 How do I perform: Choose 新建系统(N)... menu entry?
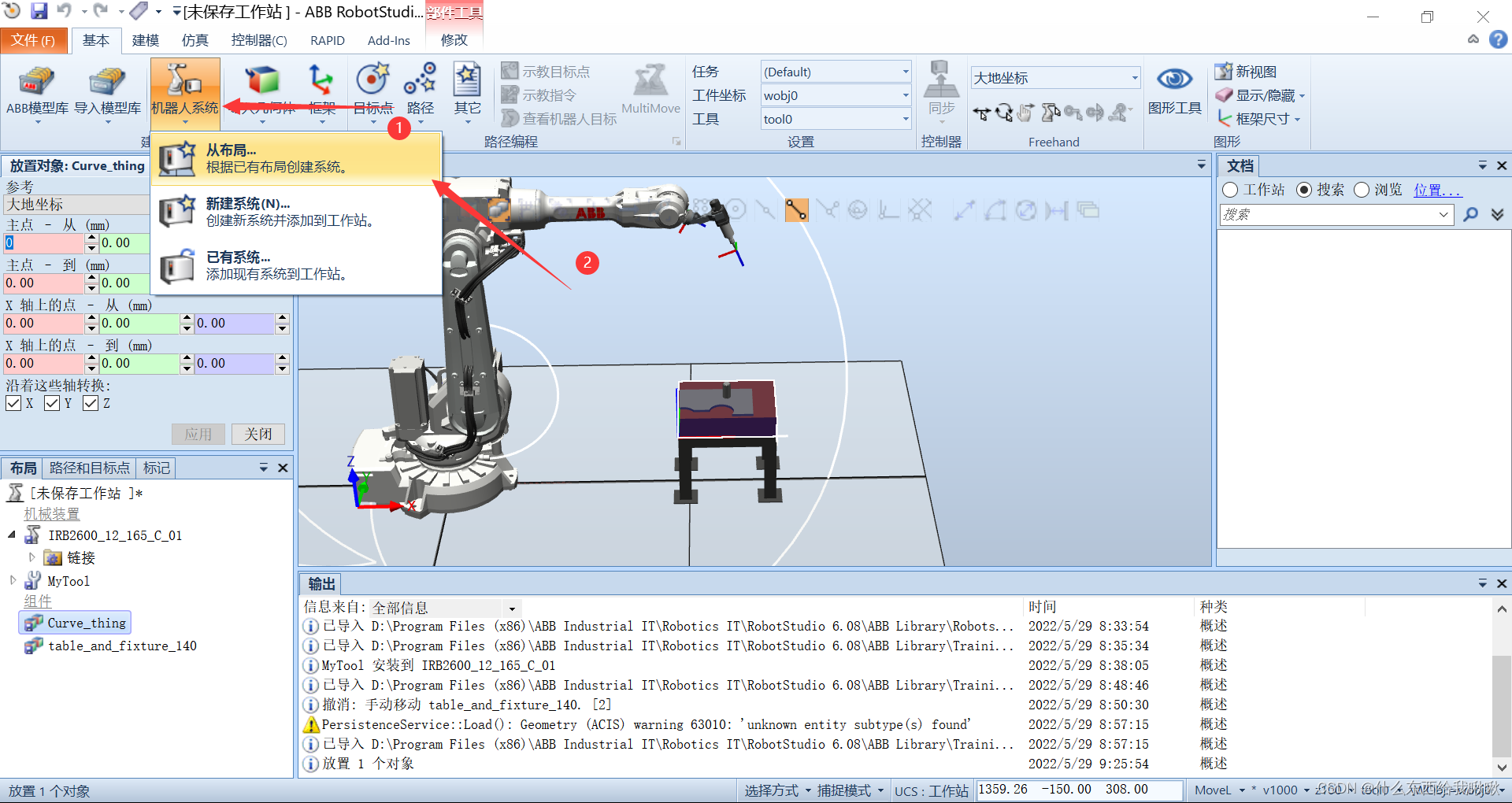[x=296, y=212]
